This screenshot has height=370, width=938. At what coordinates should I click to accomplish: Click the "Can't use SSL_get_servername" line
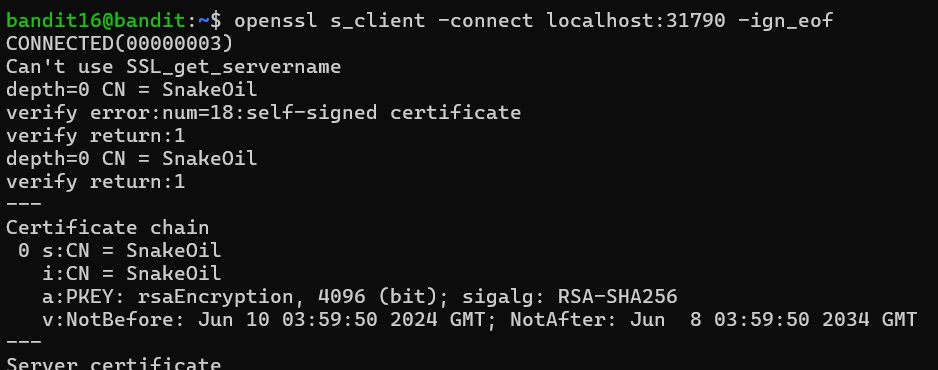[x=173, y=66]
